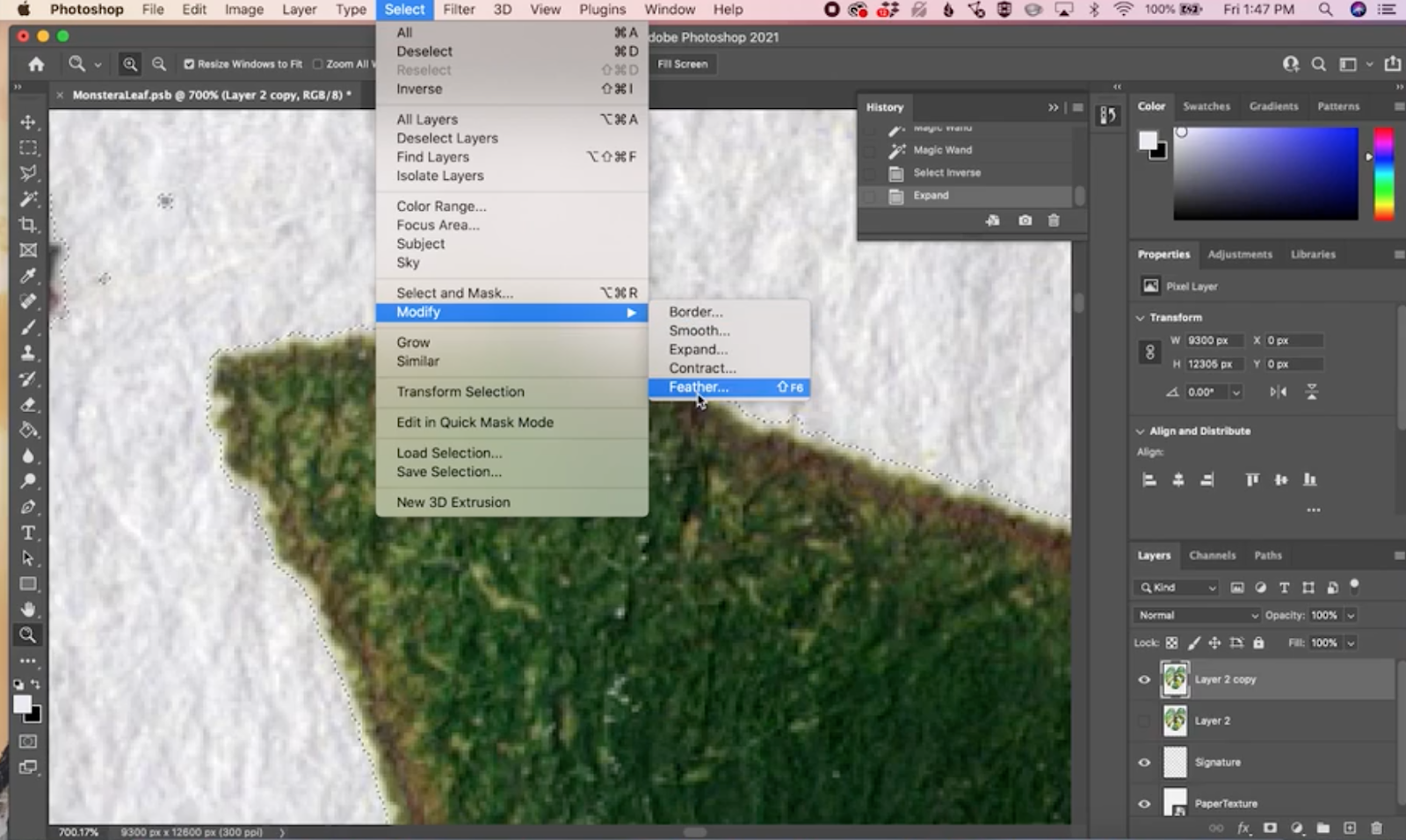The width and height of the screenshot is (1406, 840).
Task: Open the rotation angle dropdown
Action: coord(1236,392)
